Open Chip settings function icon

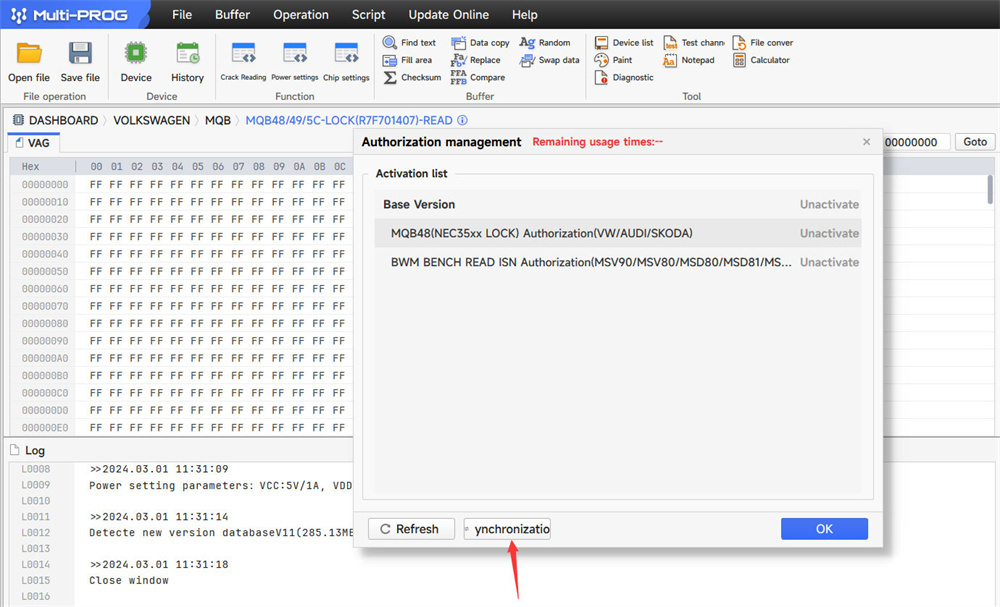(346, 54)
